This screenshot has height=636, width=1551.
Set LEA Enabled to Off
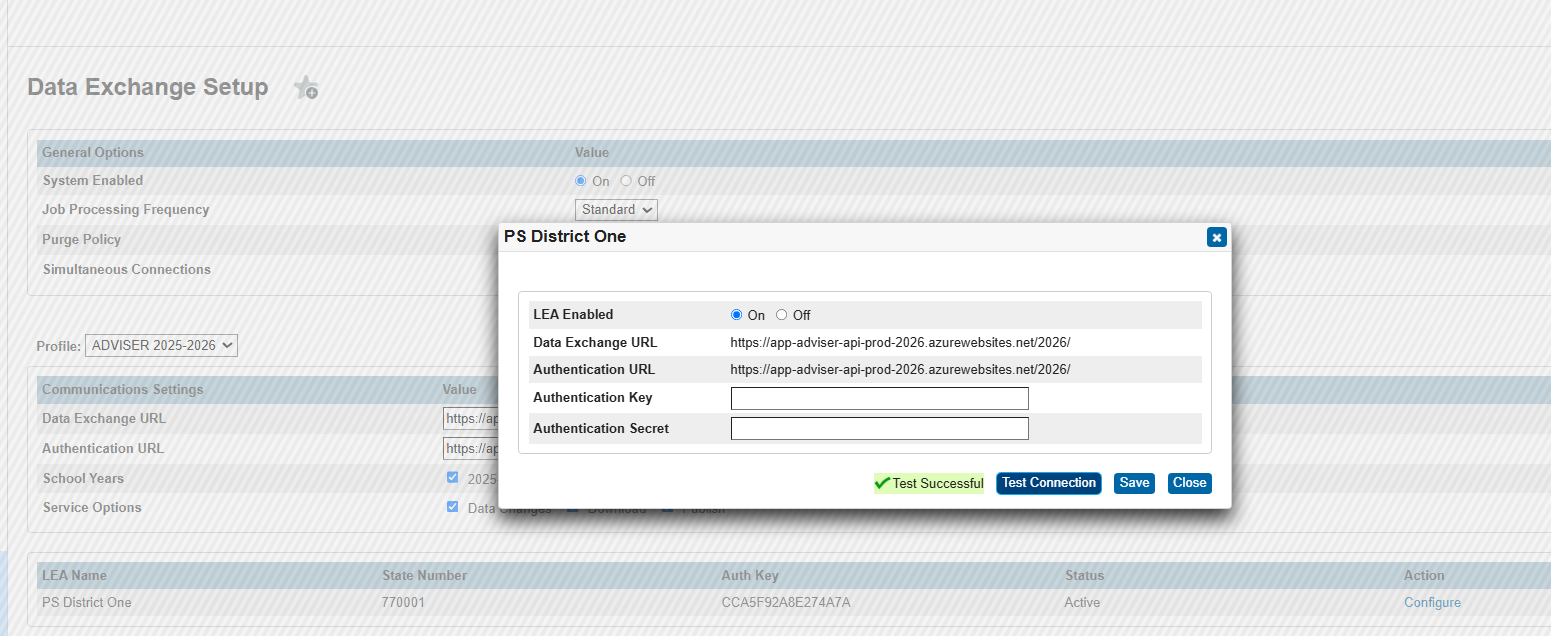point(780,314)
